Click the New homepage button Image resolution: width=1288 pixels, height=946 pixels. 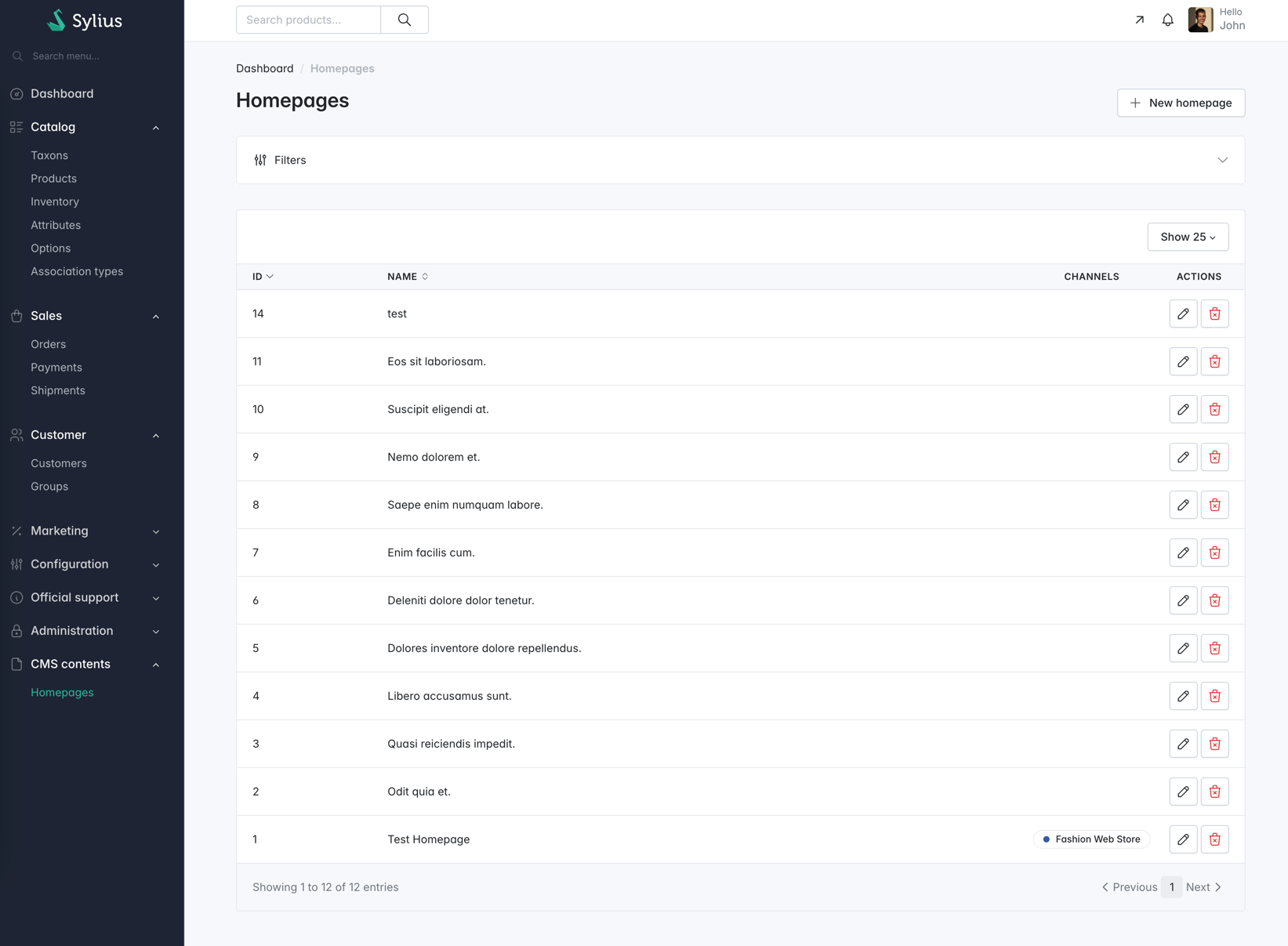click(1181, 103)
